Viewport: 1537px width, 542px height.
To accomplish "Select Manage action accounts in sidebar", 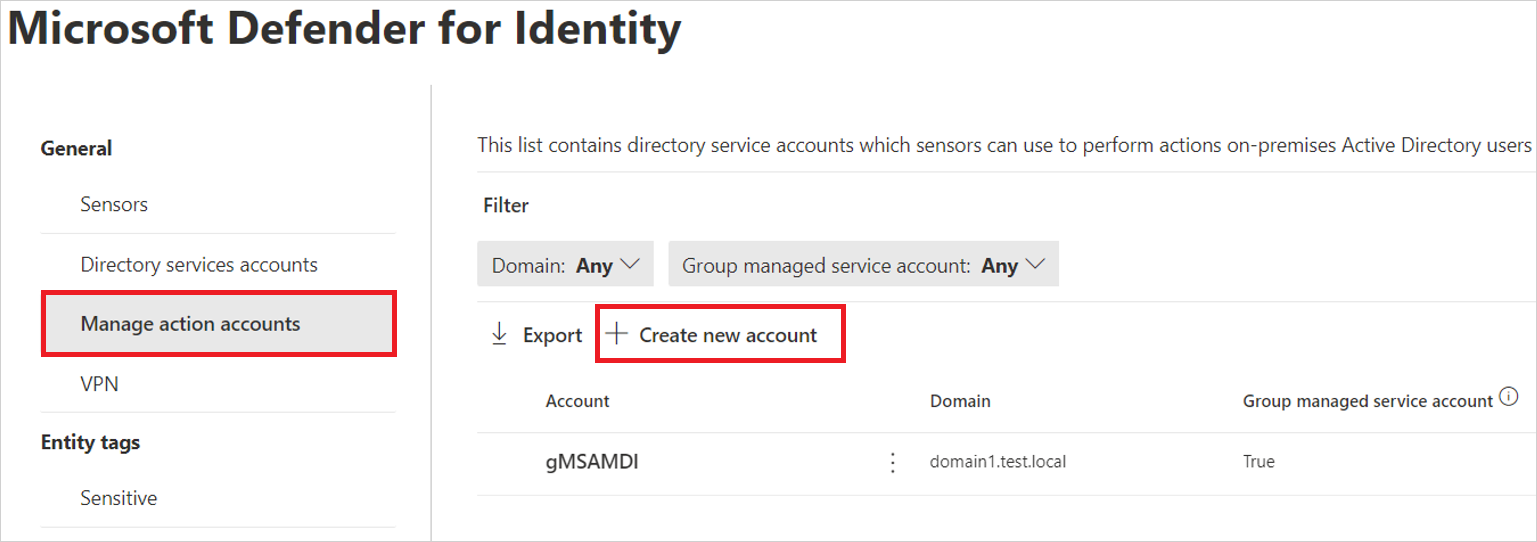I will click(217, 323).
